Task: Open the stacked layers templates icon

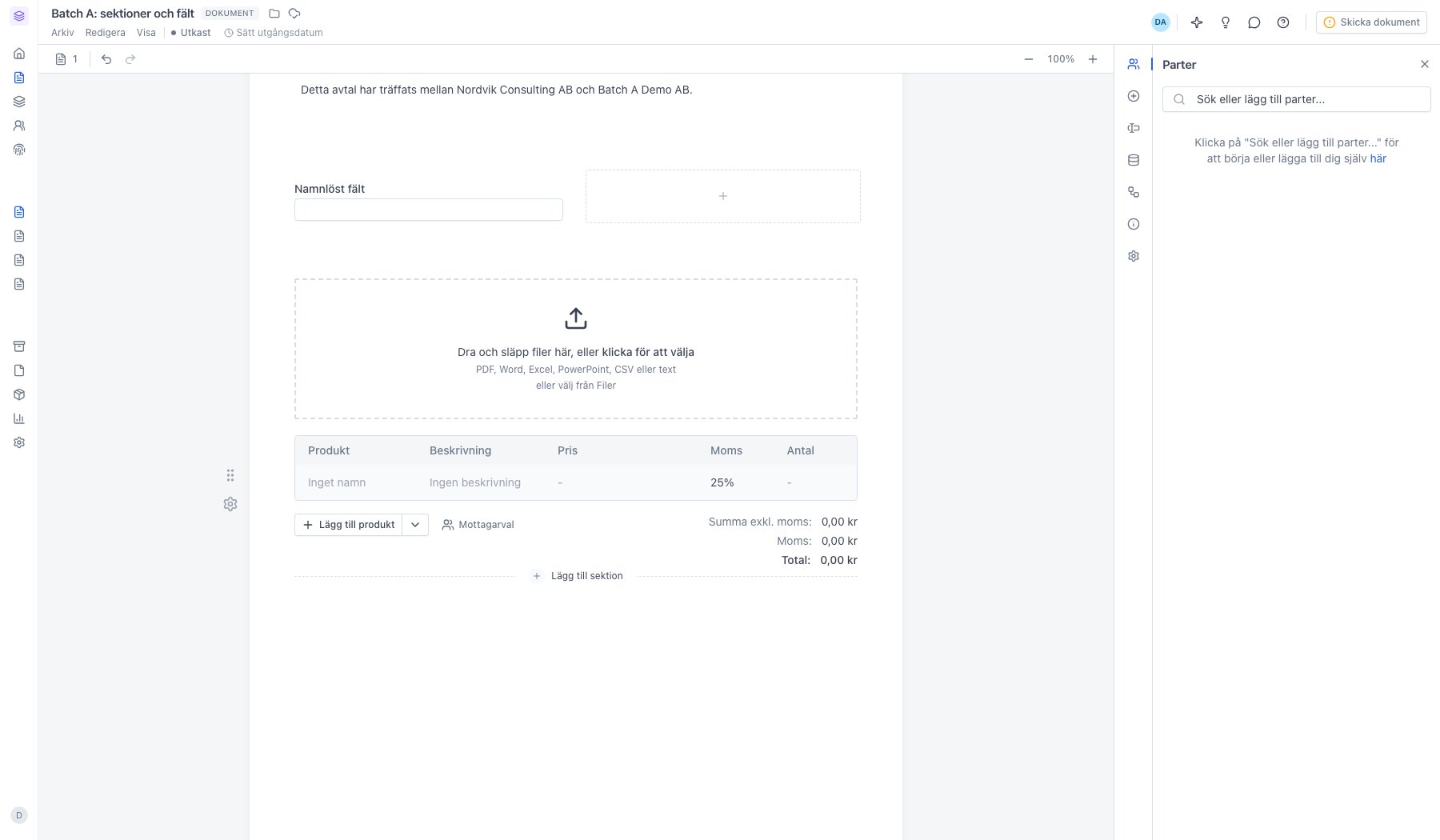Action: pos(19,102)
